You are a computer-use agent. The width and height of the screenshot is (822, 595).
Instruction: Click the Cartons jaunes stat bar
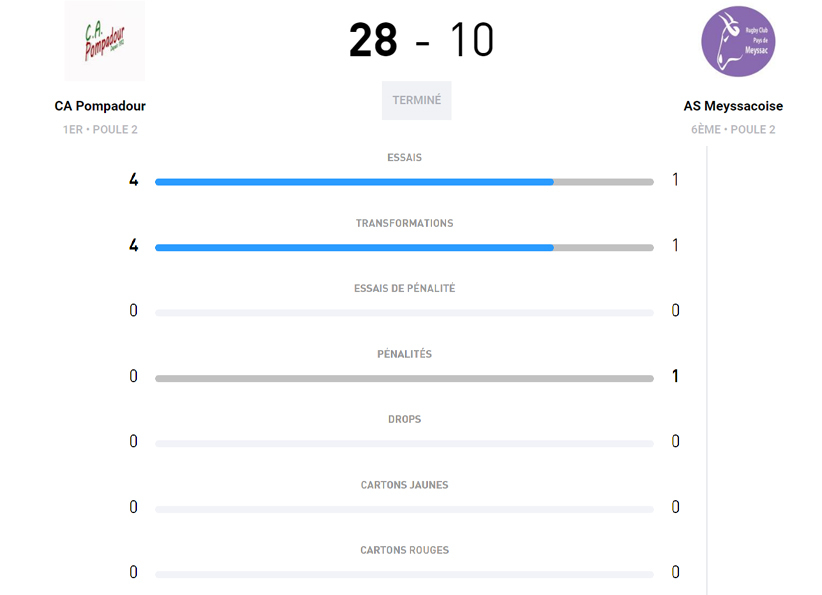[404, 509]
